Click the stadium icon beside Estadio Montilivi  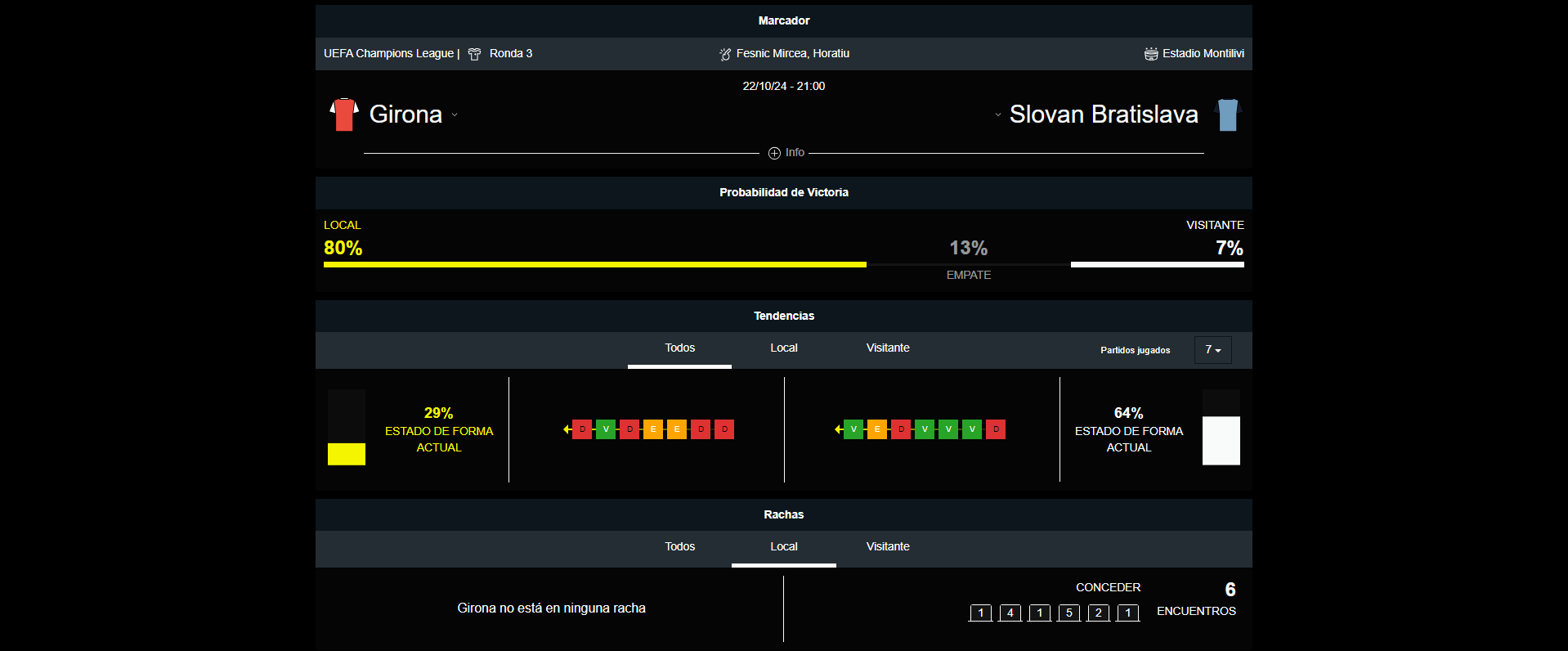1151,54
